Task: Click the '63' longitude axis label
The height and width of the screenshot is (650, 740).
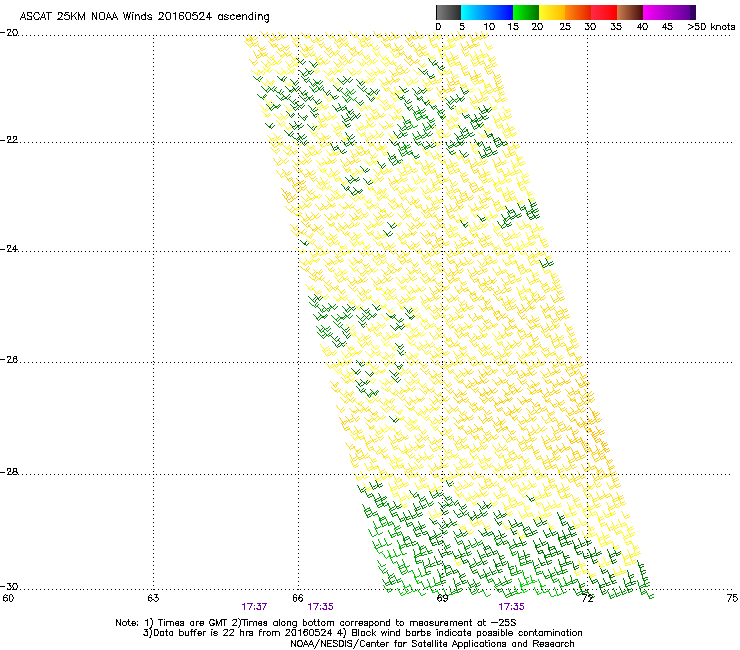Action: tap(153, 598)
